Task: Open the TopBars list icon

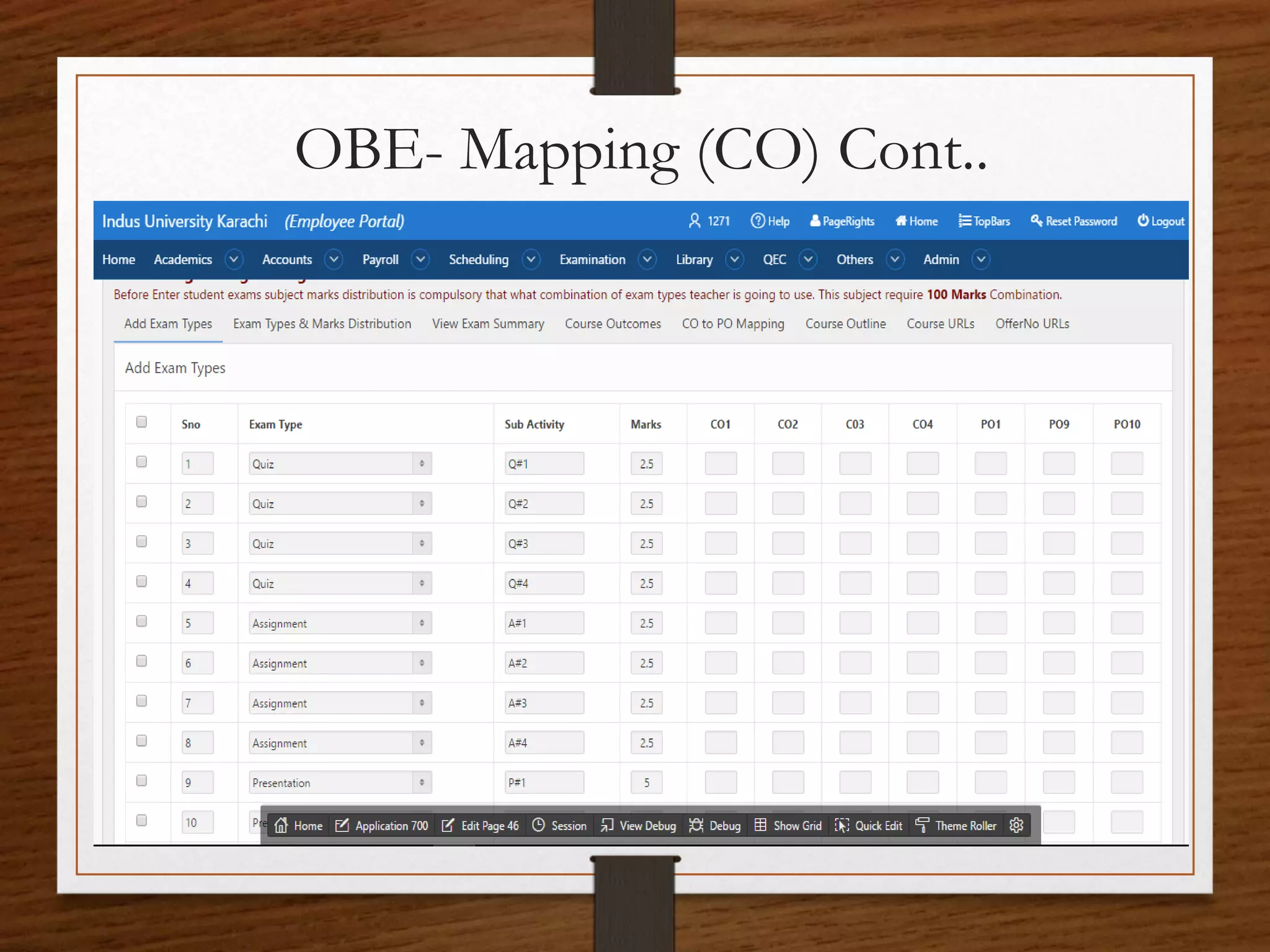Action: point(965,221)
